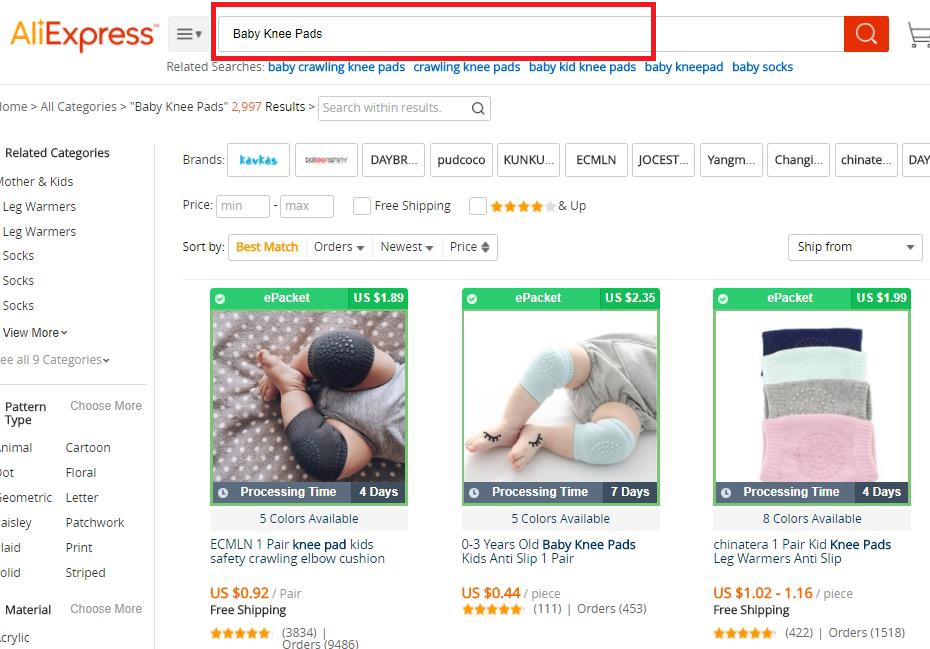This screenshot has height=649, width=930.
Task: Click the Price sort arrows icon
Action: [x=485, y=247]
